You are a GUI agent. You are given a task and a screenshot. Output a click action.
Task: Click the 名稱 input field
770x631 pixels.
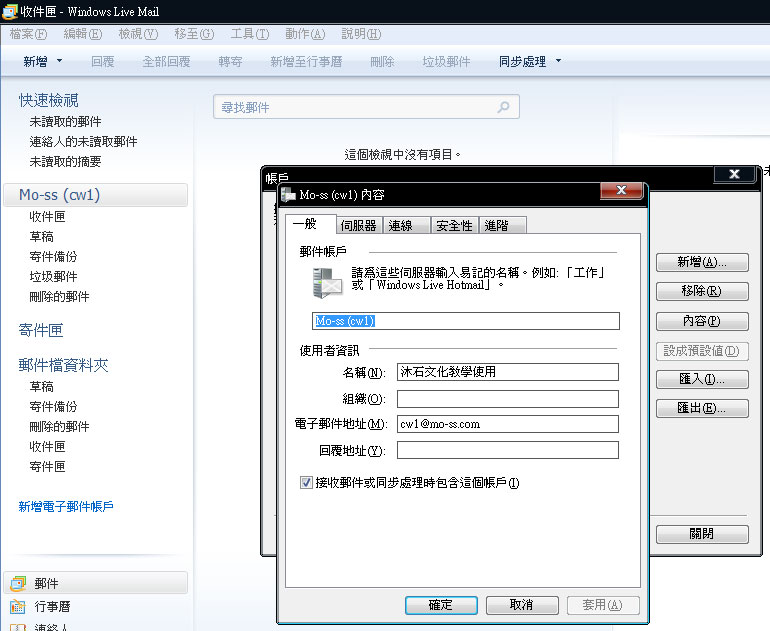coord(508,372)
